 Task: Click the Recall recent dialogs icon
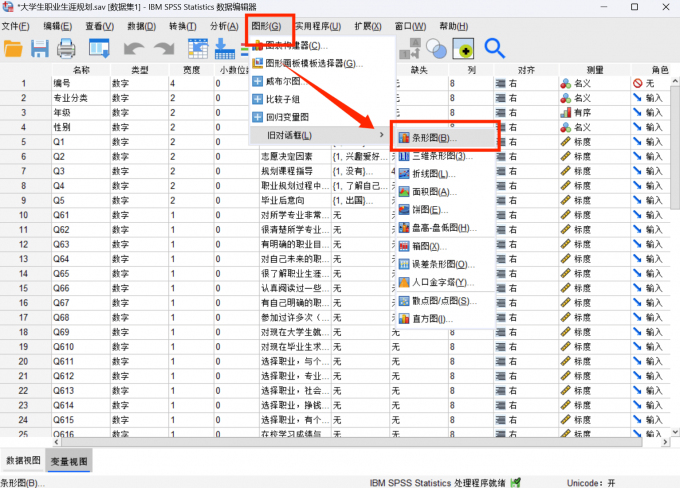[x=99, y=49]
